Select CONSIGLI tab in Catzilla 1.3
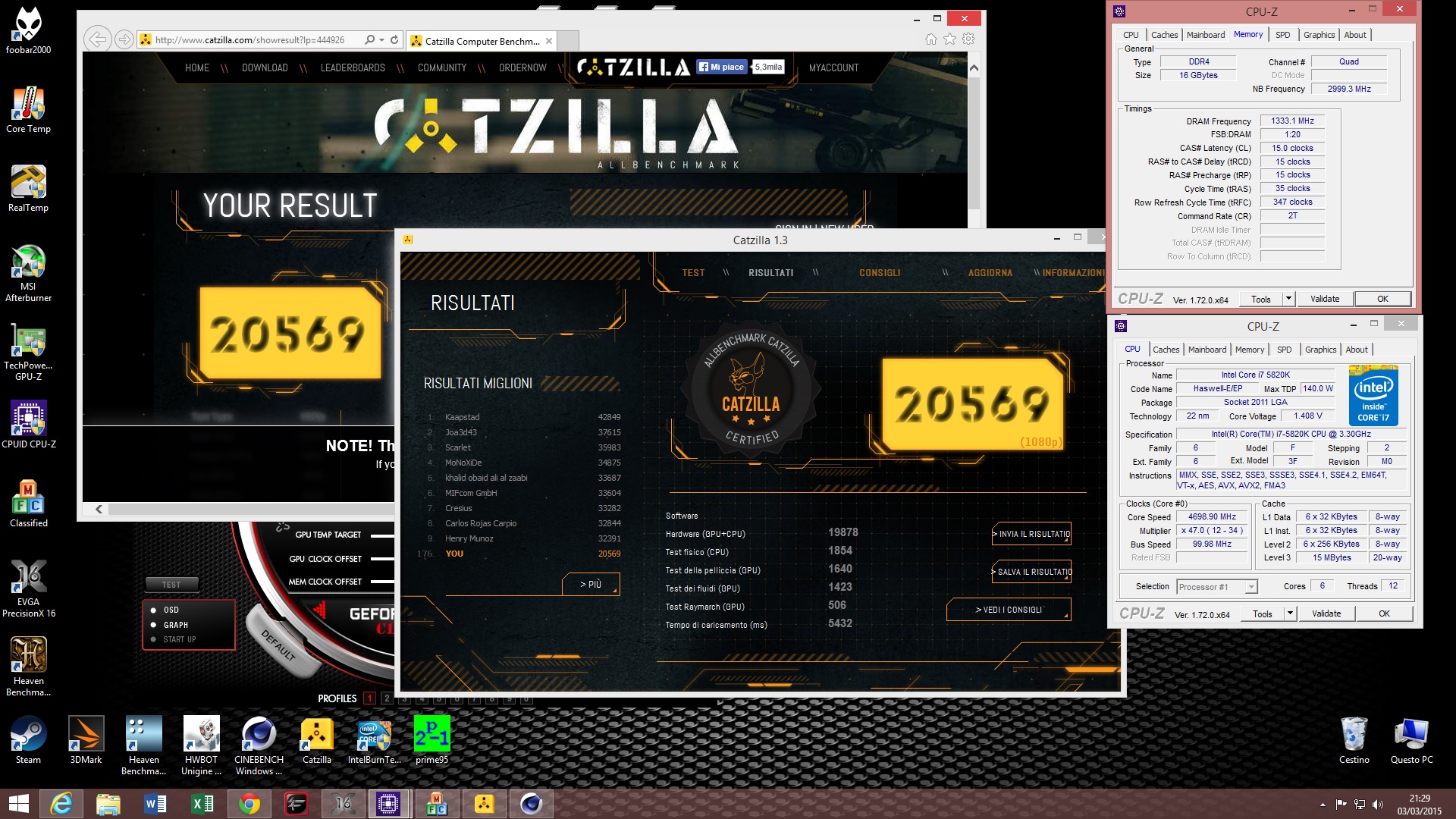 click(880, 273)
